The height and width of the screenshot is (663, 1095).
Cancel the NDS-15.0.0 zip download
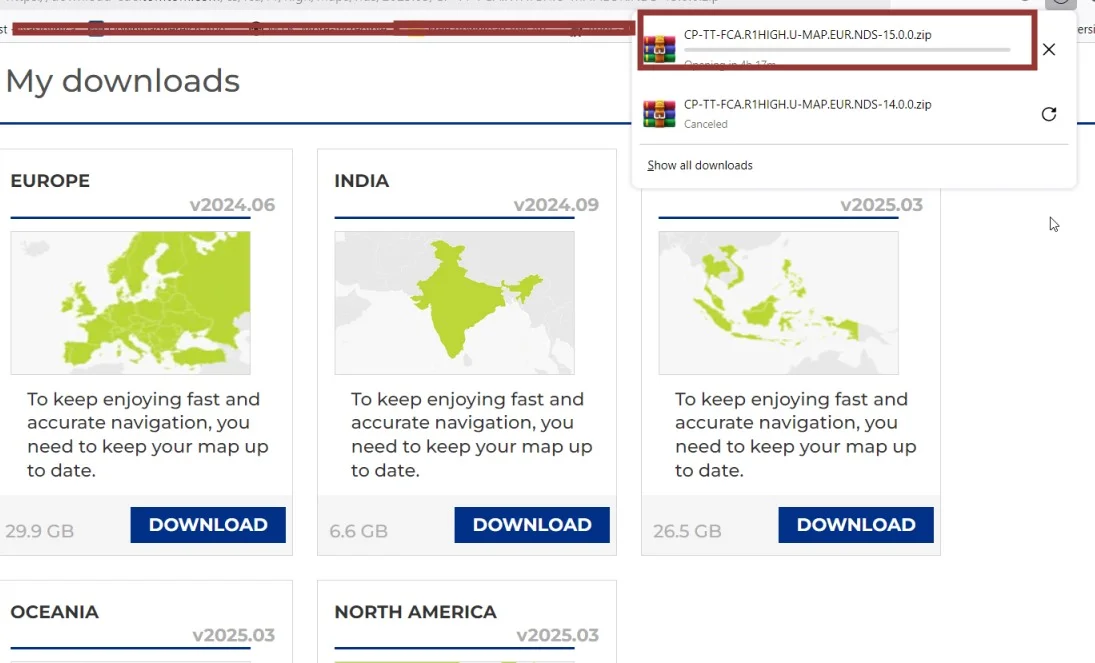(1048, 49)
